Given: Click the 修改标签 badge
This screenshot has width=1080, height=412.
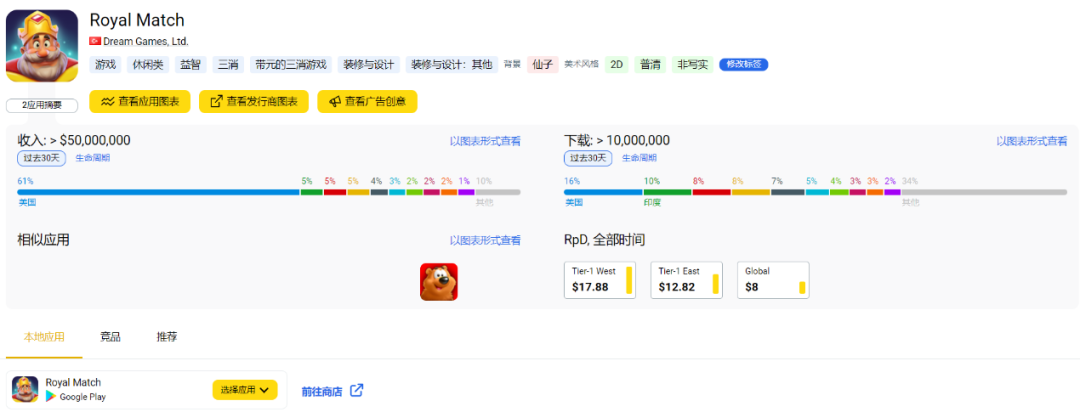Looking at the screenshot, I should [x=744, y=65].
